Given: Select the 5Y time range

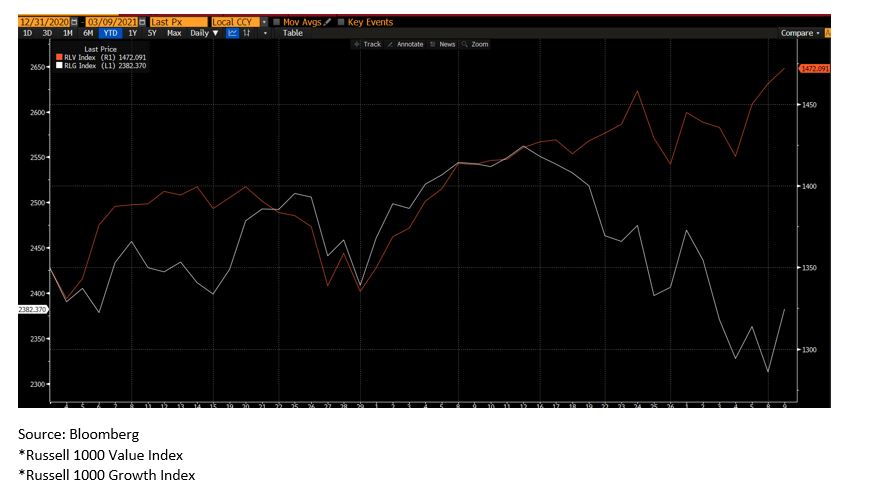Looking at the screenshot, I should pyautogui.click(x=152, y=33).
